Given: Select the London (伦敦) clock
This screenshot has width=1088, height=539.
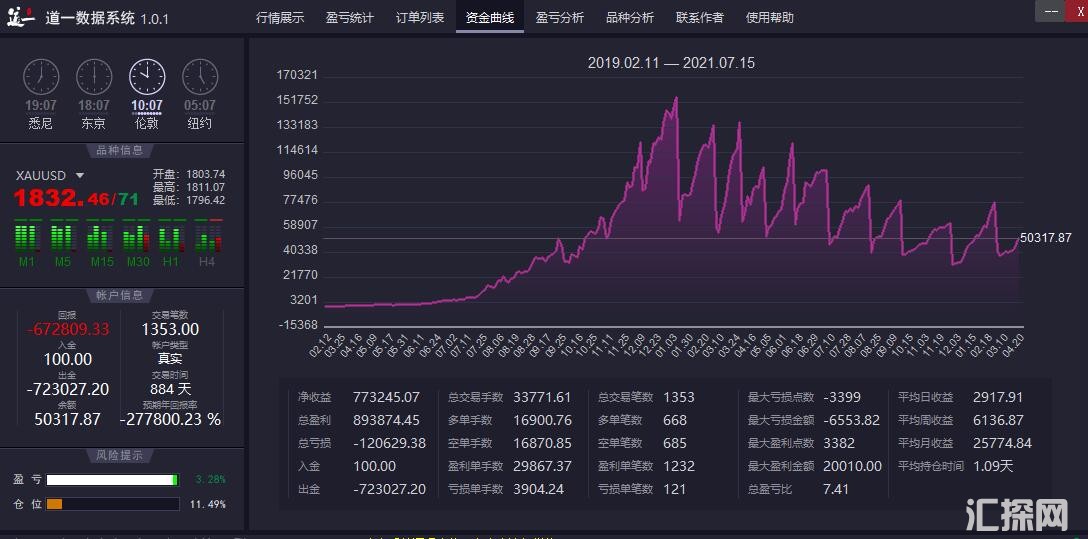Looking at the screenshot, I should click(147, 77).
